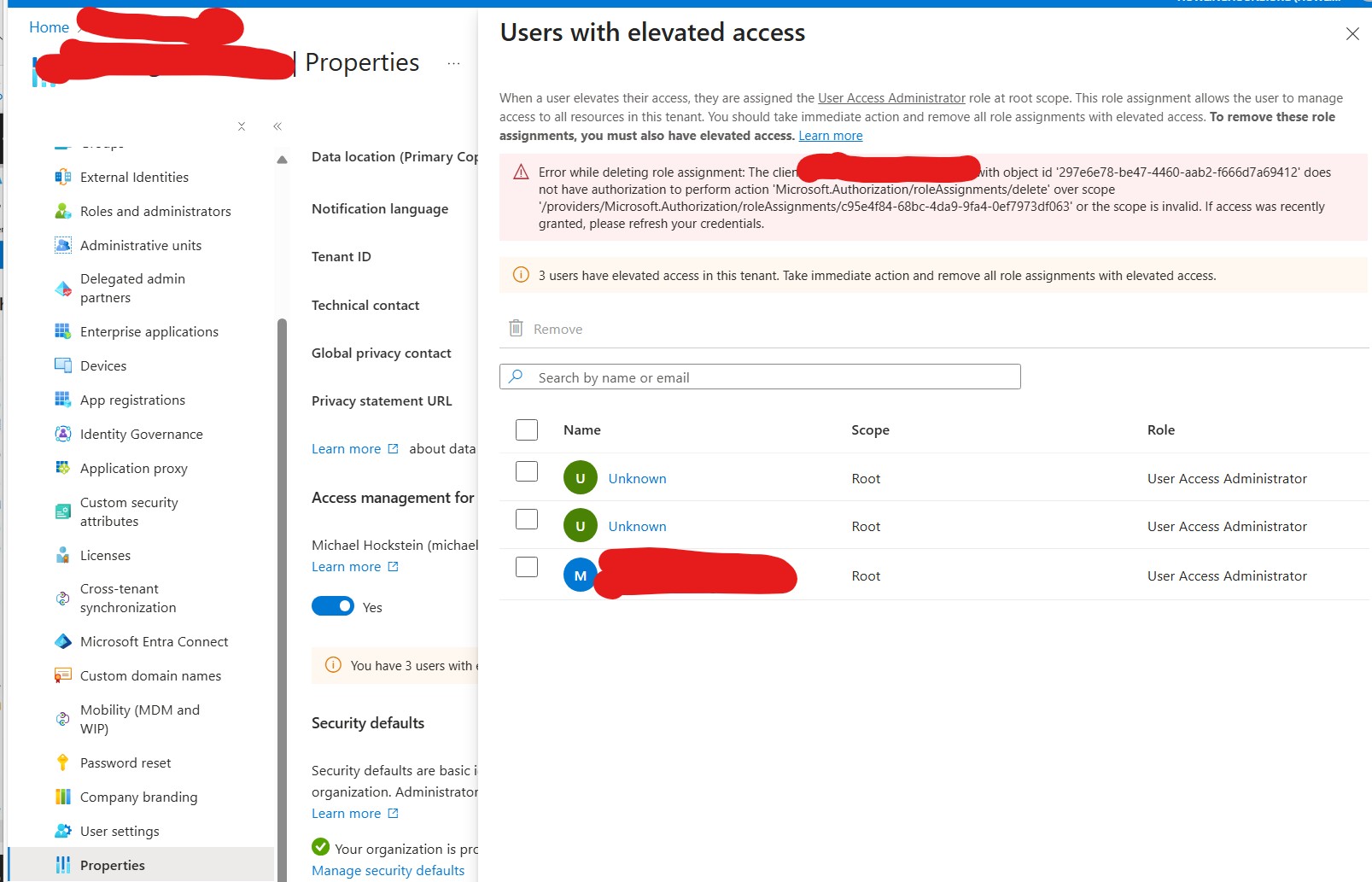Image resolution: width=1372 pixels, height=882 pixels.
Task: Check the select-all checkbox in Name header
Action: tap(526, 429)
